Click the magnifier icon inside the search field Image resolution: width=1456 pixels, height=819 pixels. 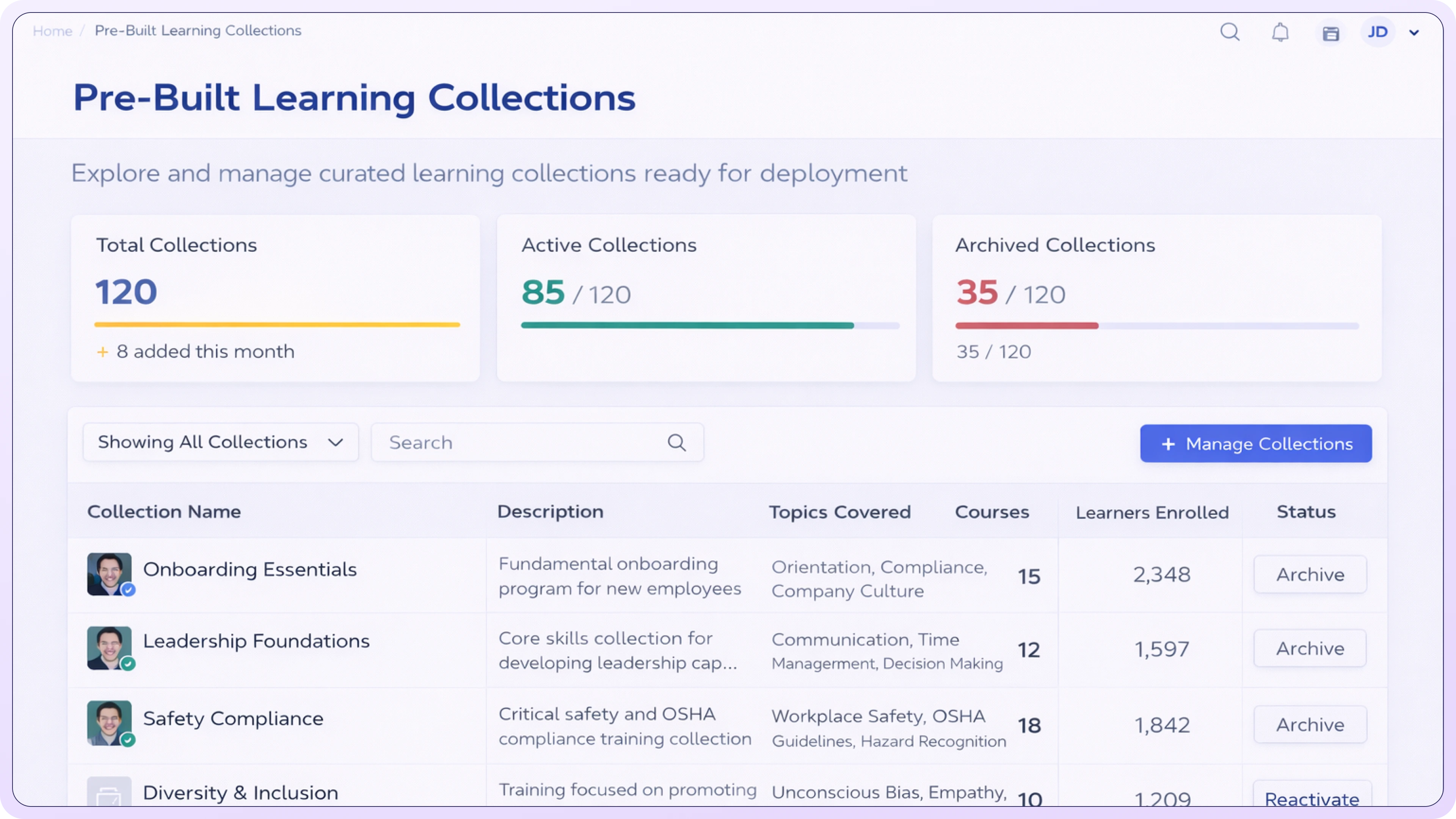pos(676,442)
